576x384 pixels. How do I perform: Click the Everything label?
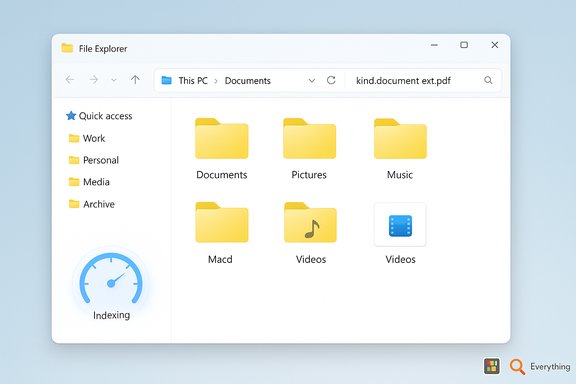550,366
